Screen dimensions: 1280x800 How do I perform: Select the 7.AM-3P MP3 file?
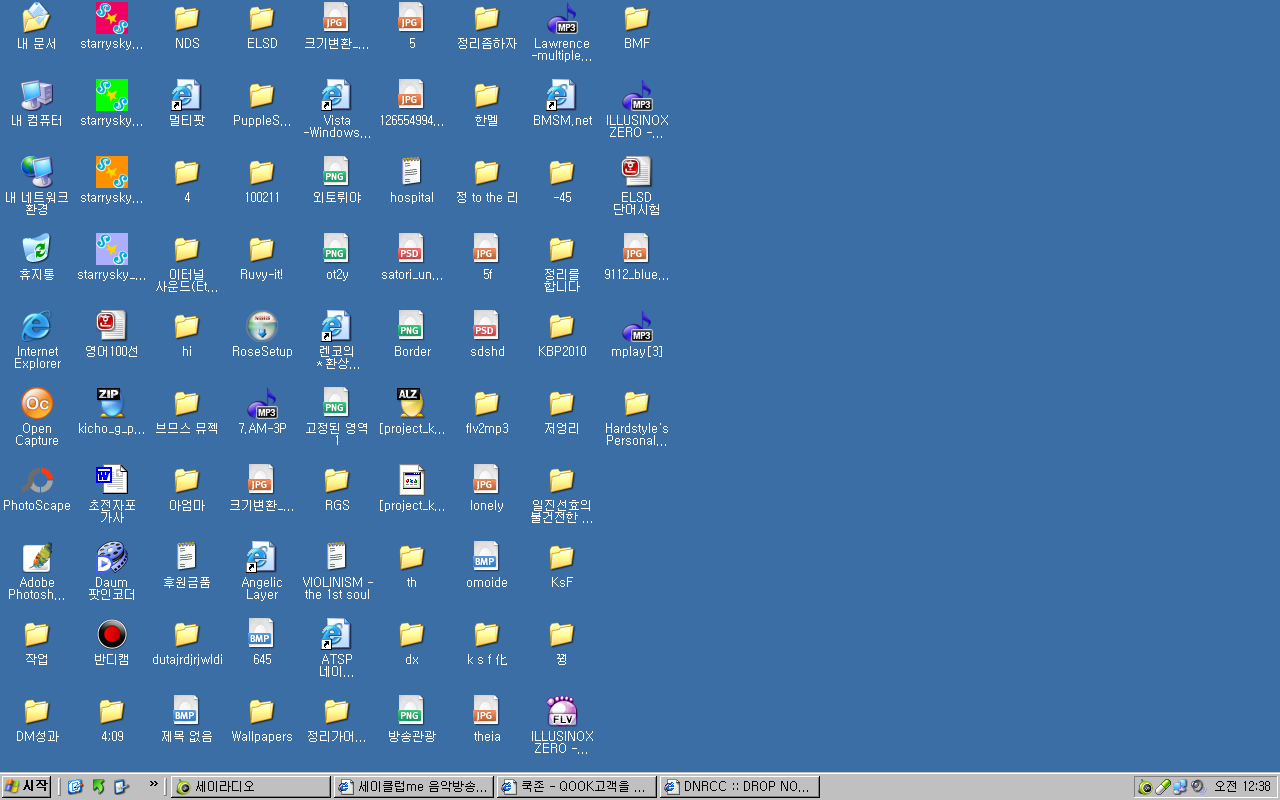pos(262,404)
